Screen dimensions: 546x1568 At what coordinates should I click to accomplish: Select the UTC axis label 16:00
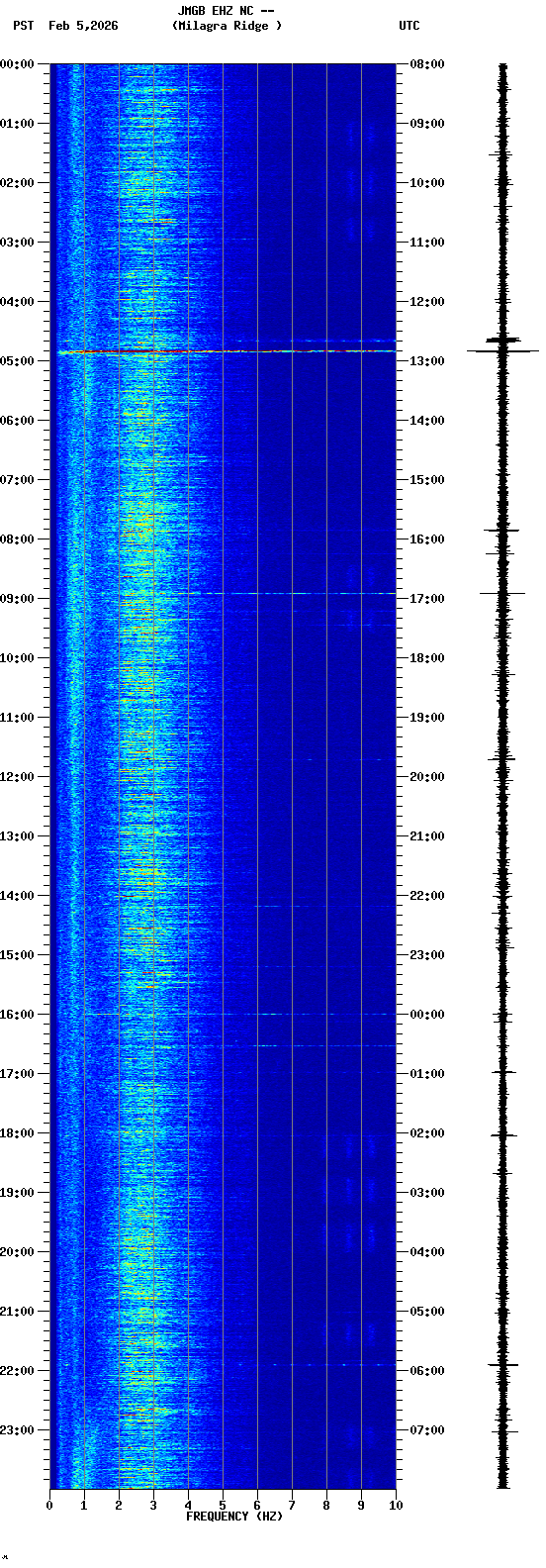[x=427, y=539]
